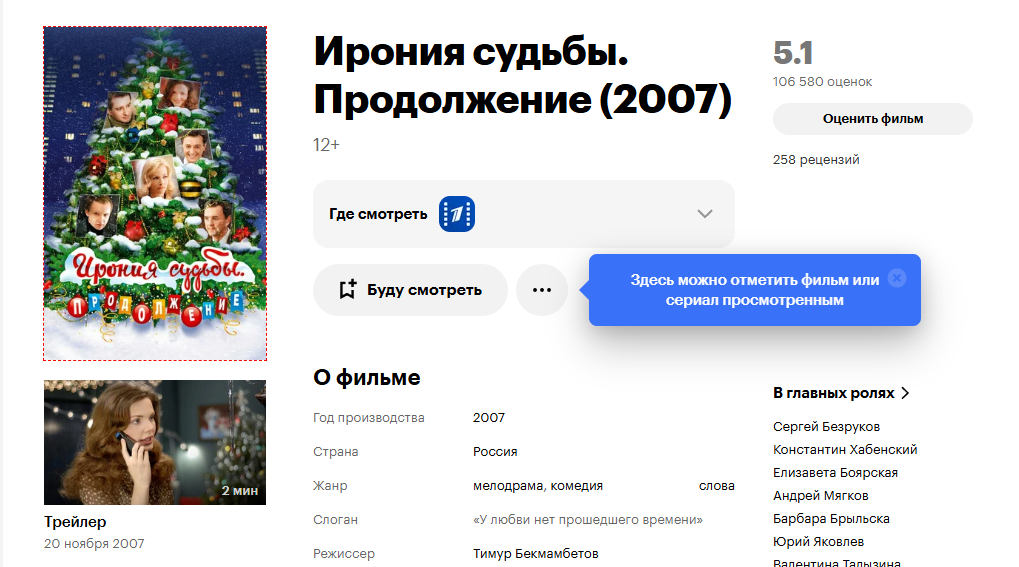Click the слова link in genre row
1019x567 pixels.
tap(717, 486)
